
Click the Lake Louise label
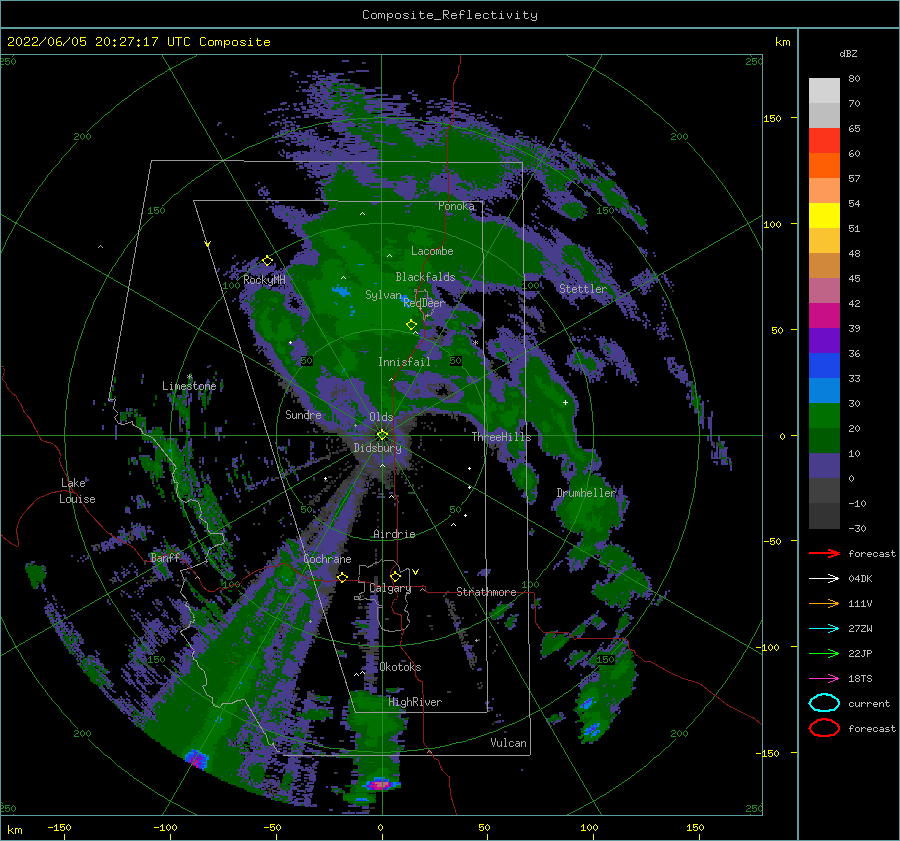(77, 491)
